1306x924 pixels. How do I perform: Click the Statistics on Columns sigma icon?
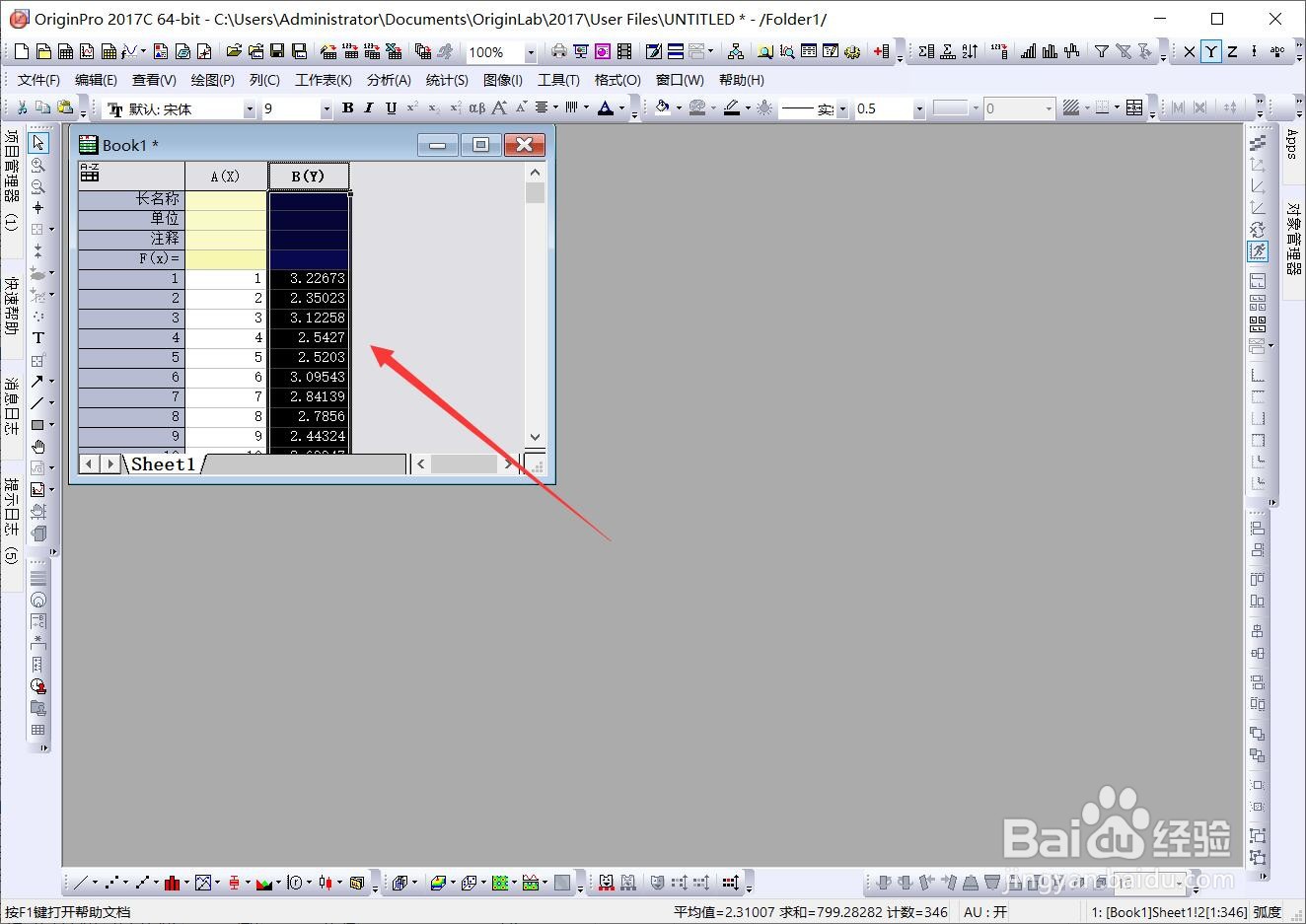tap(926, 51)
